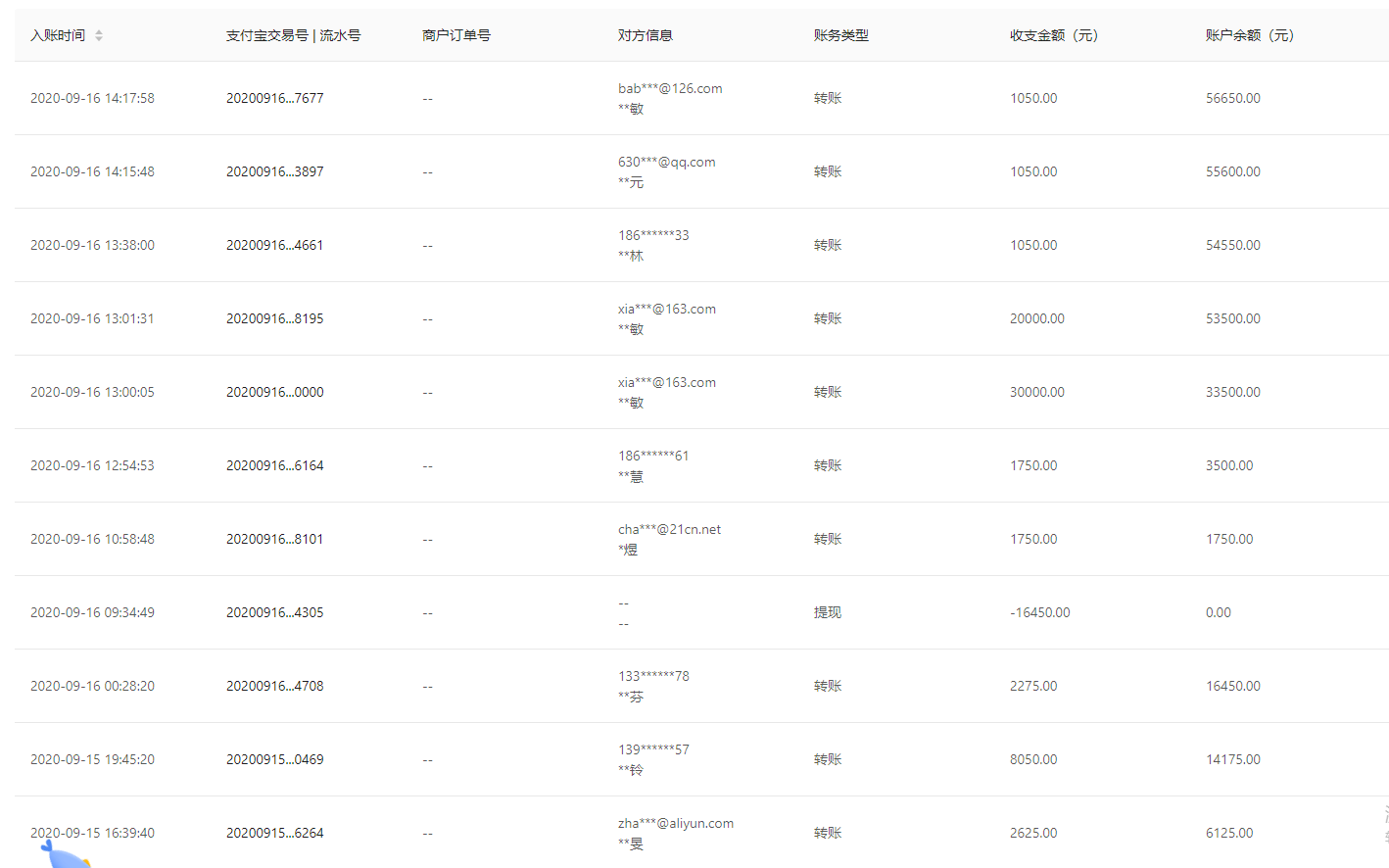The height and width of the screenshot is (868, 1389).
Task: Select transaction number 20200916...6164
Action: pos(274,465)
